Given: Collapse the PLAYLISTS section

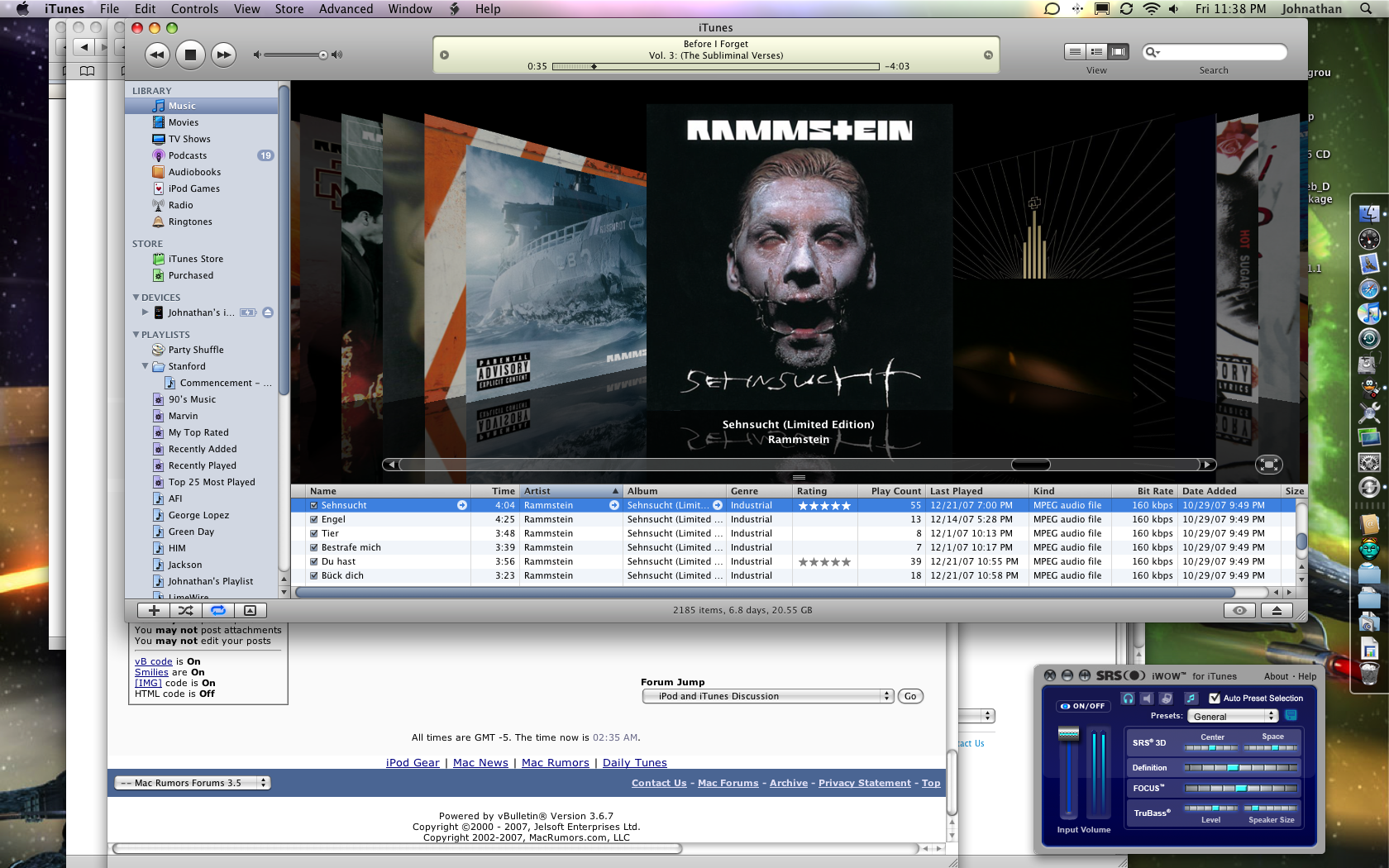Looking at the screenshot, I should (x=136, y=335).
